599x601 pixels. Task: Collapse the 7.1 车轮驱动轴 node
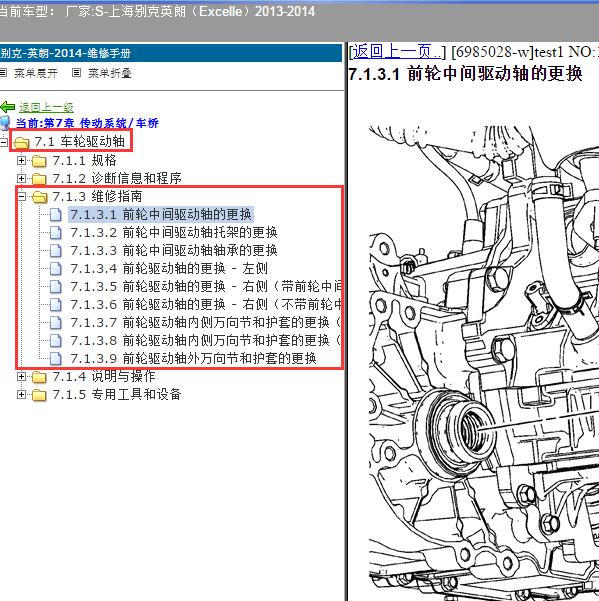(3, 142)
